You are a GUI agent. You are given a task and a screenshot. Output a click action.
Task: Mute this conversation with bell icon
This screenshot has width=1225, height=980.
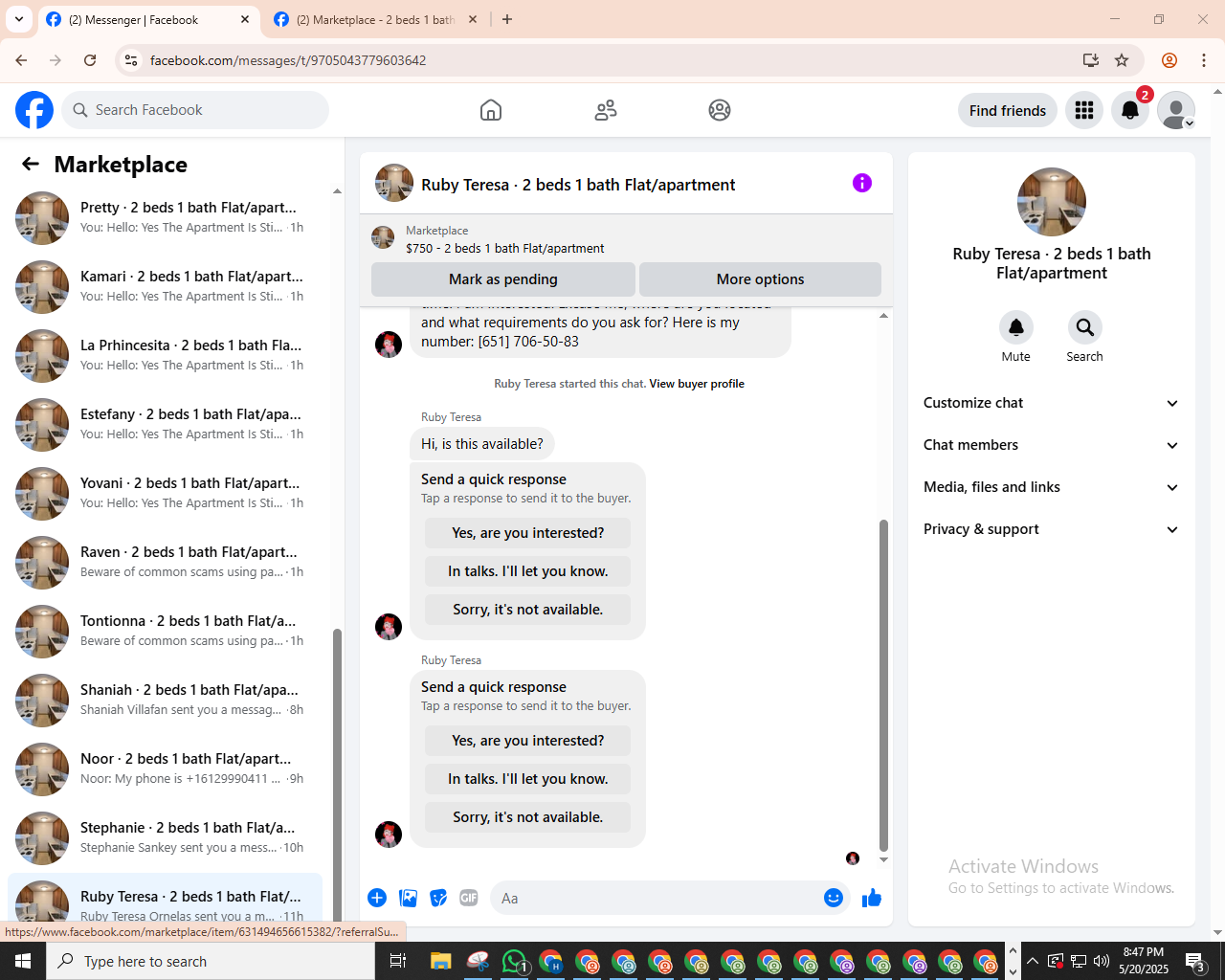click(x=1016, y=327)
